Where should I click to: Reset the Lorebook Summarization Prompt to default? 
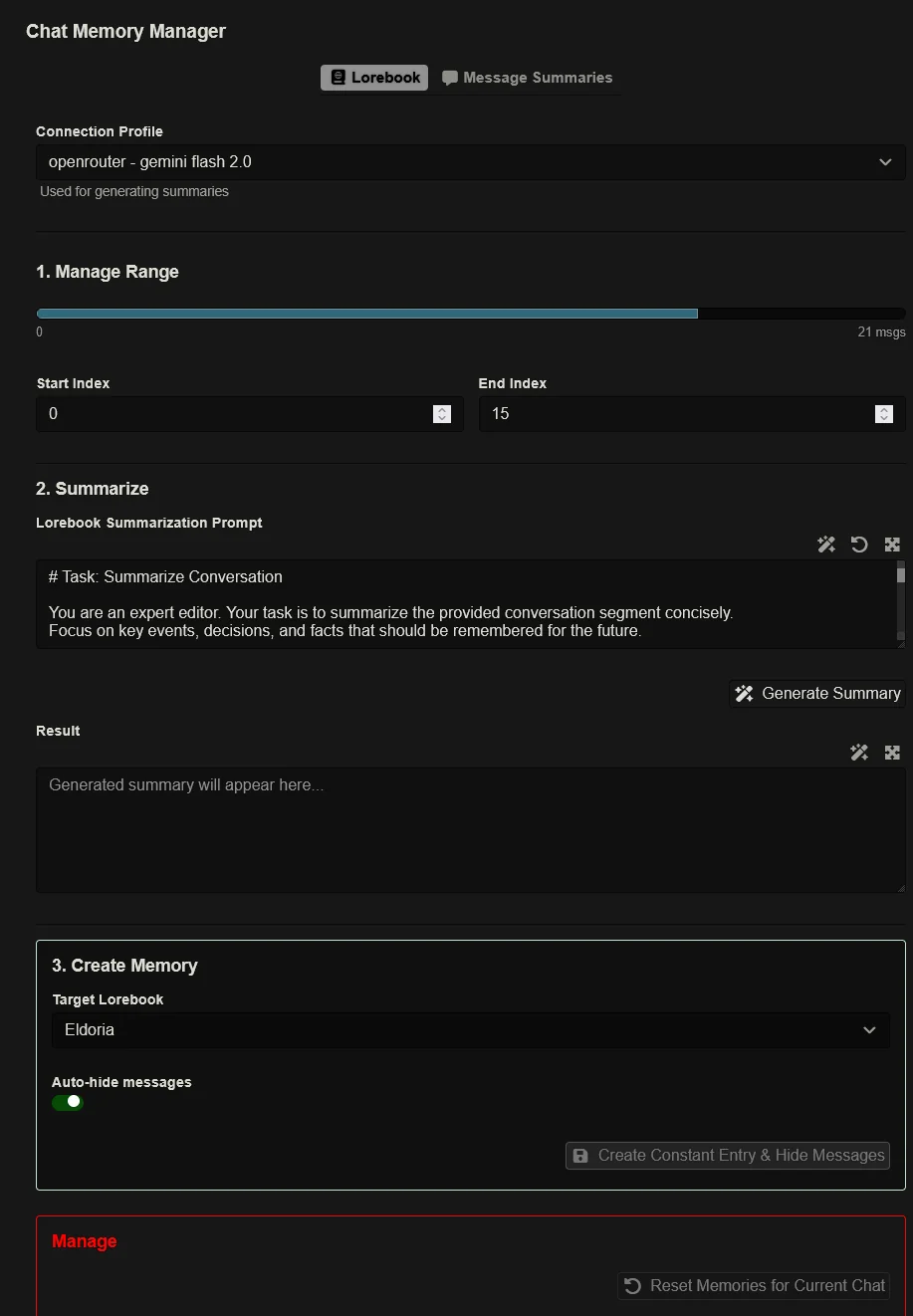[x=858, y=545]
